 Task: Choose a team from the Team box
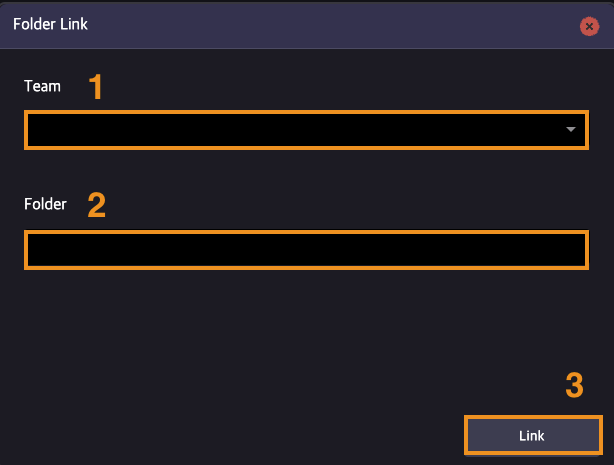point(306,130)
